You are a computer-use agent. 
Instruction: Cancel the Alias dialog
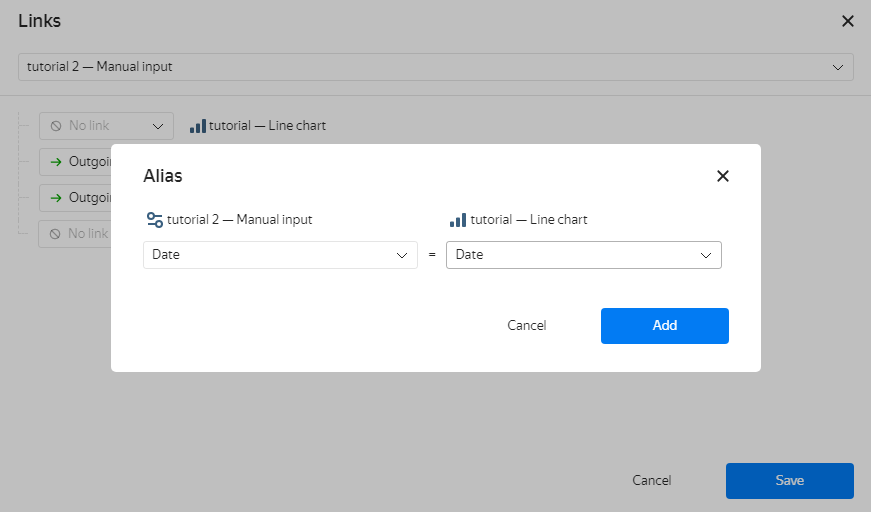(x=527, y=326)
